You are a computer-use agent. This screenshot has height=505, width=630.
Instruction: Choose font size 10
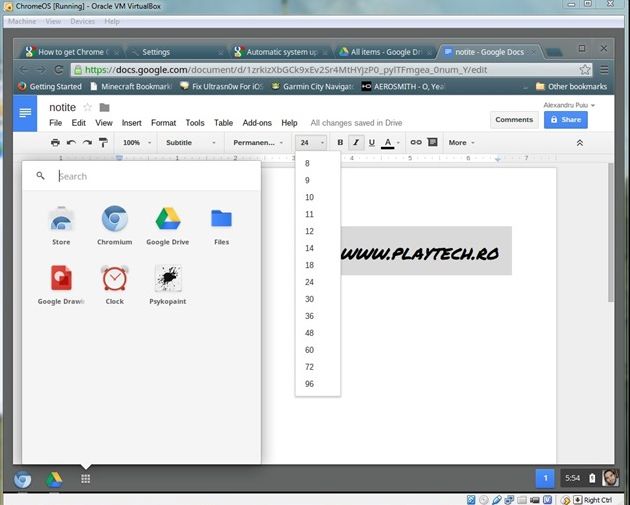pos(318,197)
